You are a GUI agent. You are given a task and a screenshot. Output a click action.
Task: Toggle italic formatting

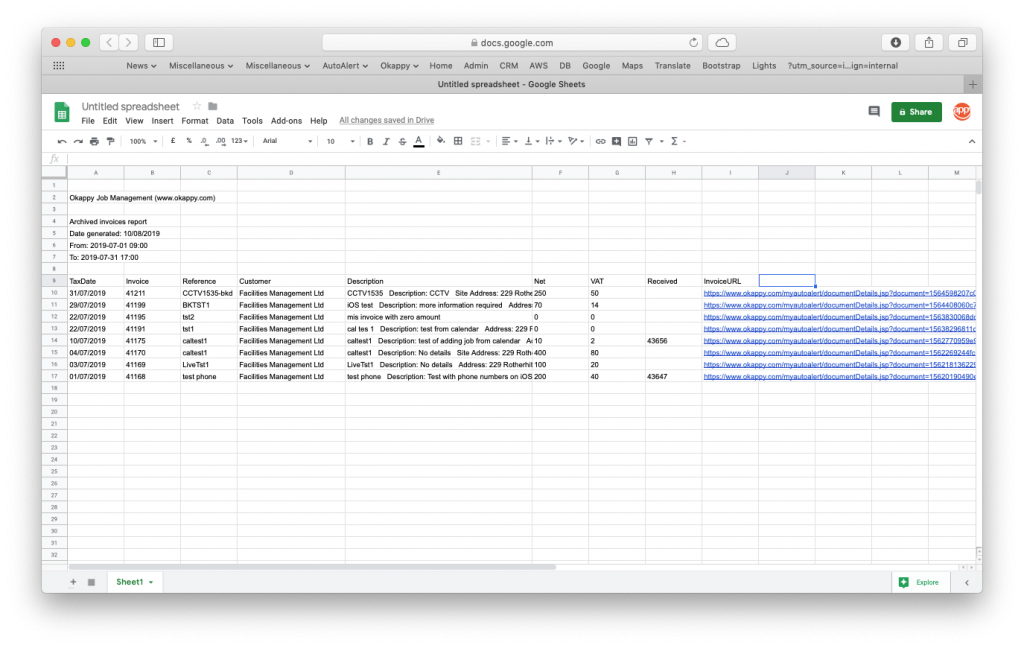(x=386, y=141)
